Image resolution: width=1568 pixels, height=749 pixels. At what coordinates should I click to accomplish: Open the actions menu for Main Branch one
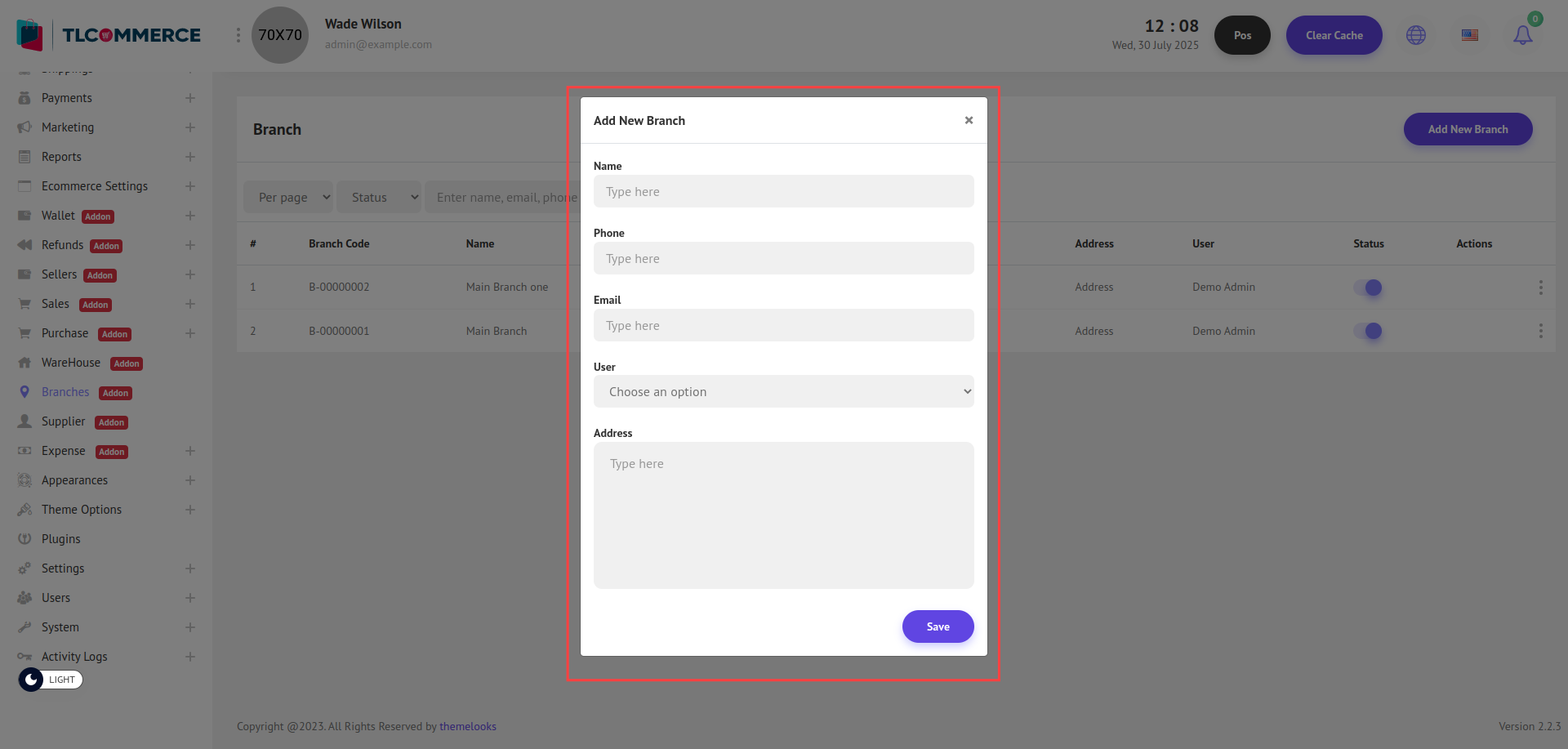tap(1540, 288)
